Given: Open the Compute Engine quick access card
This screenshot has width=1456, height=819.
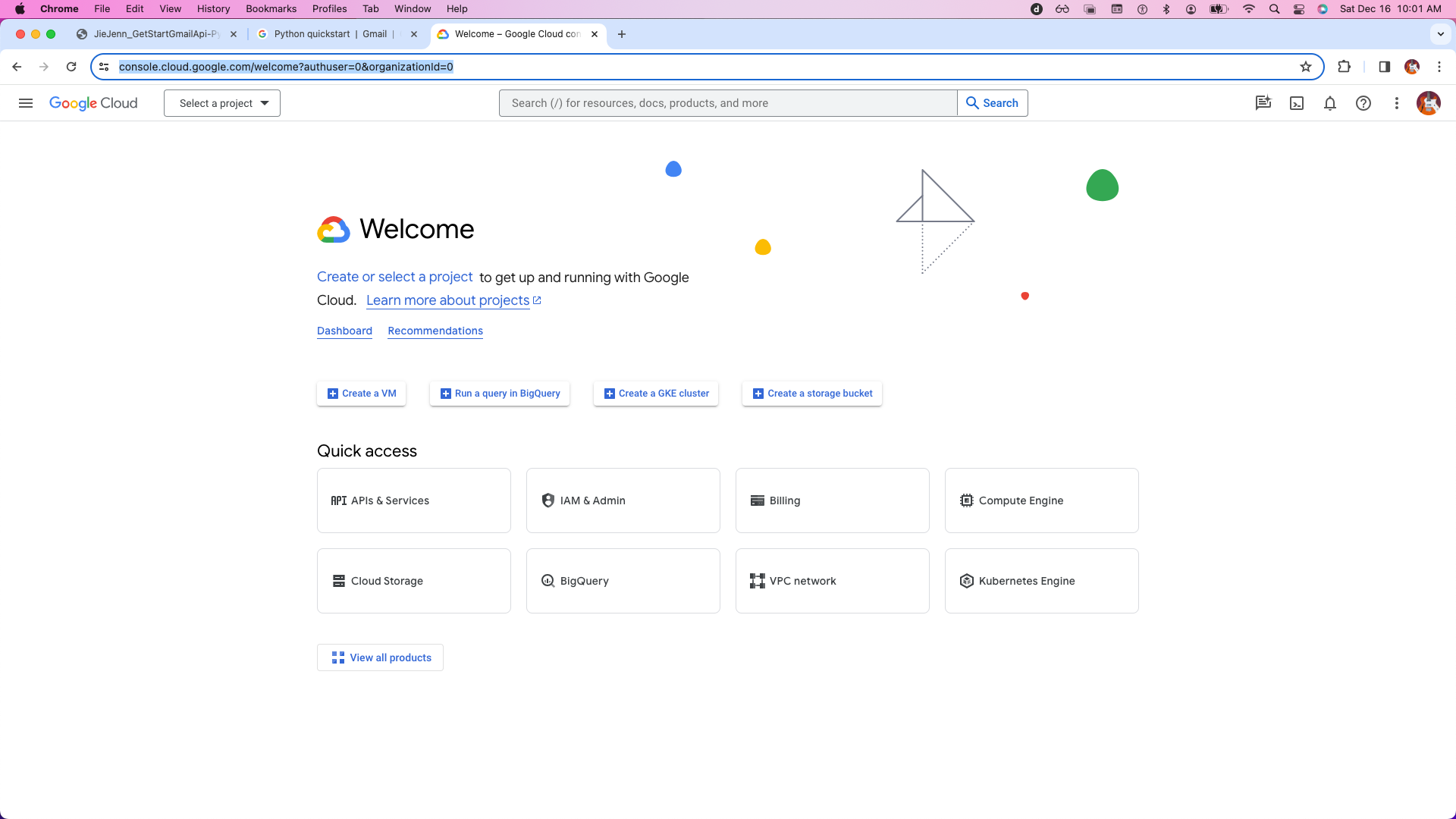Looking at the screenshot, I should [1042, 500].
